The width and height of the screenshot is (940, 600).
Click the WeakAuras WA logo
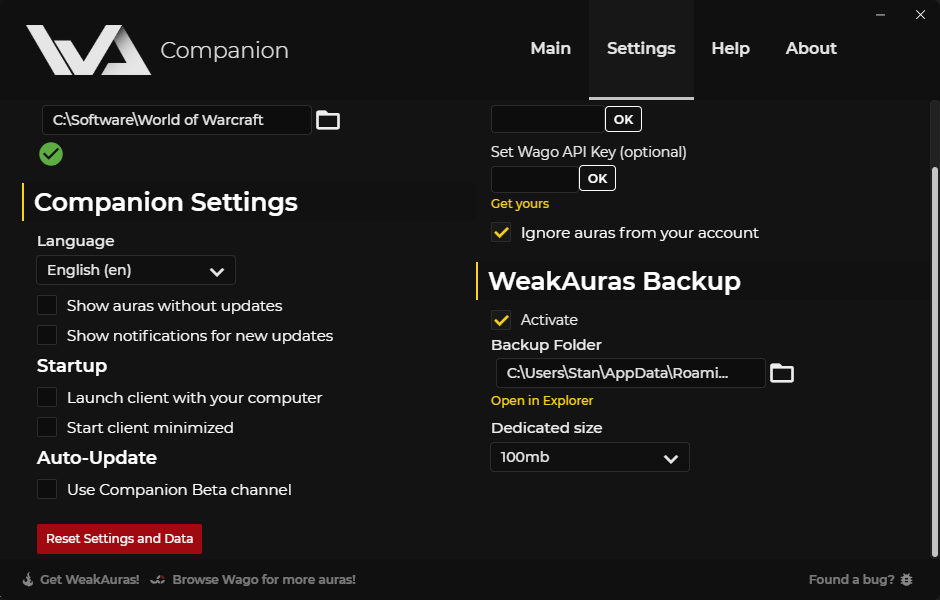pyautogui.click(x=88, y=50)
